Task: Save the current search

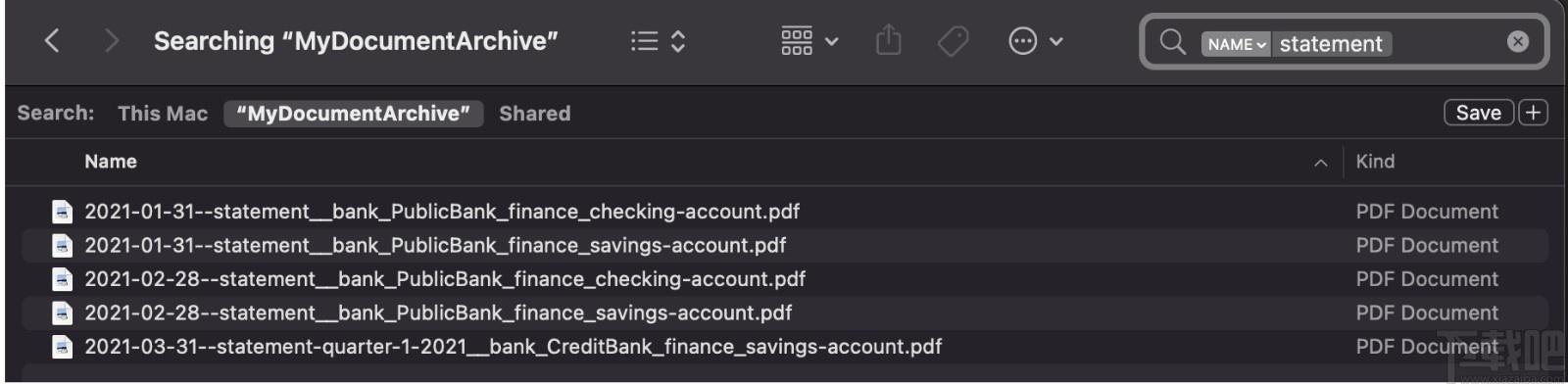Action: [x=1479, y=113]
